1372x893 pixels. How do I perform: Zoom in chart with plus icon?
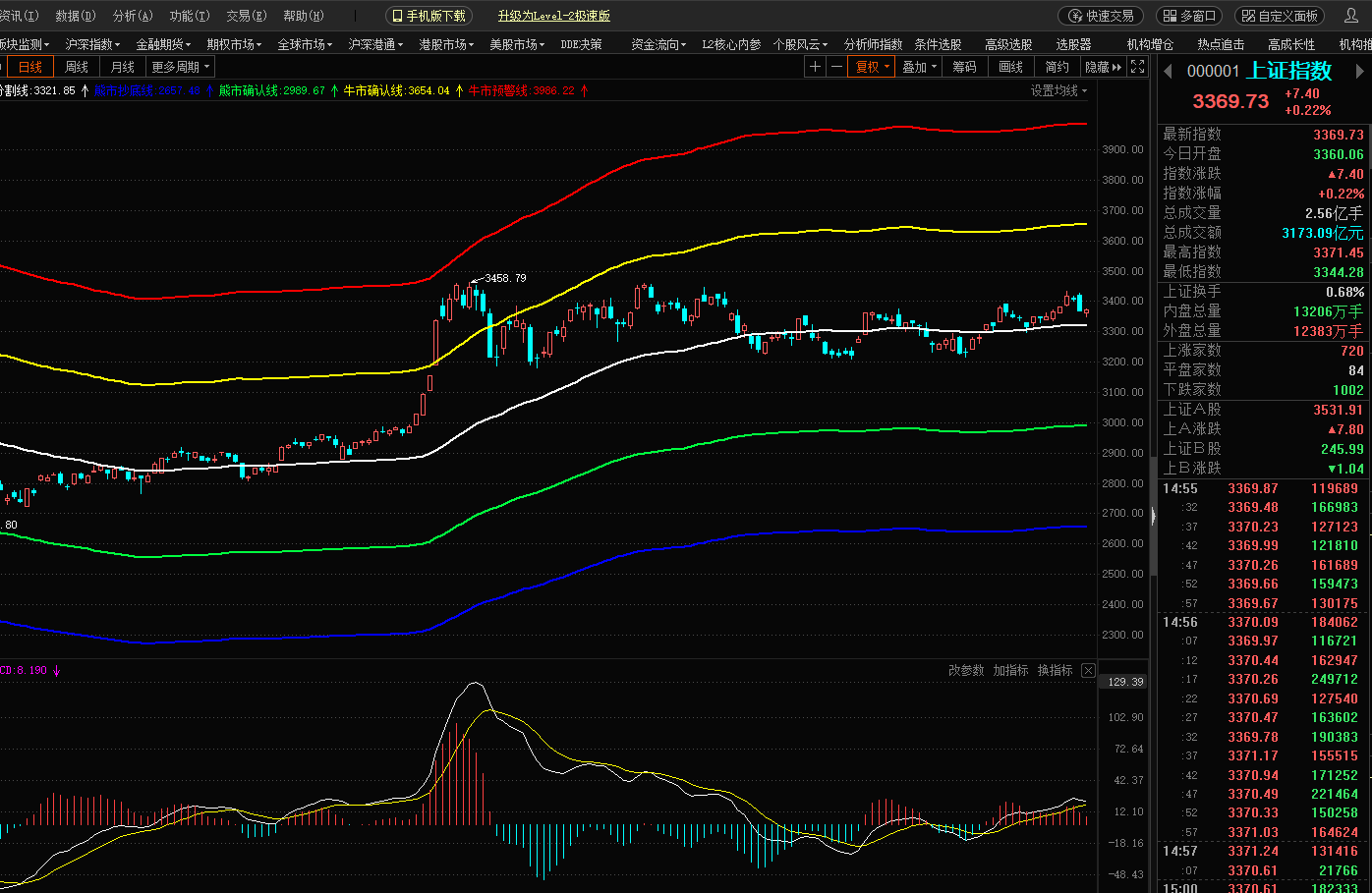pyautogui.click(x=815, y=67)
